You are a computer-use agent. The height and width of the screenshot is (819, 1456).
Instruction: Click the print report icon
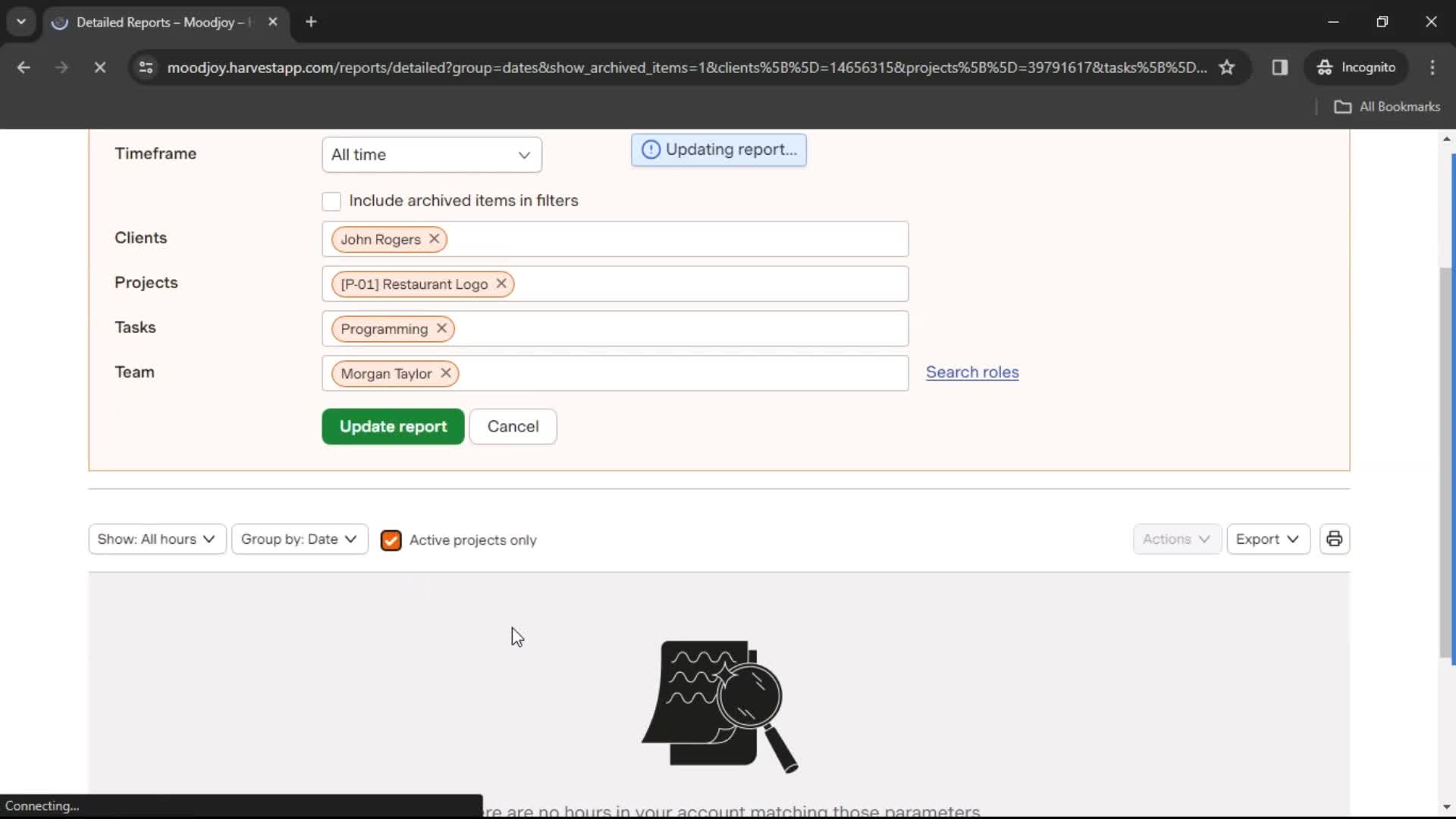tap(1336, 539)
